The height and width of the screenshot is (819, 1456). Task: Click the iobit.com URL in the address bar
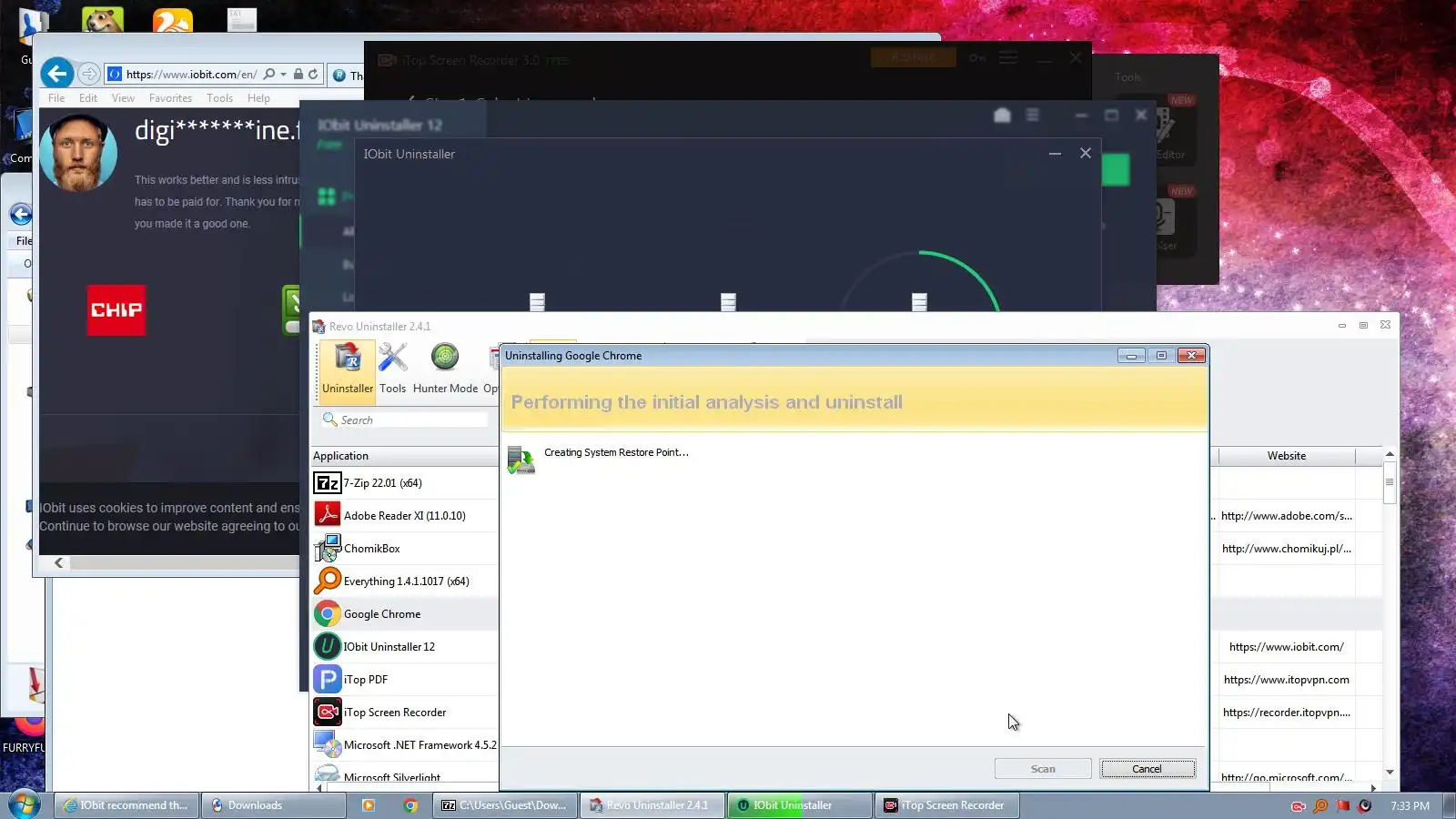[x=191, y=75]
